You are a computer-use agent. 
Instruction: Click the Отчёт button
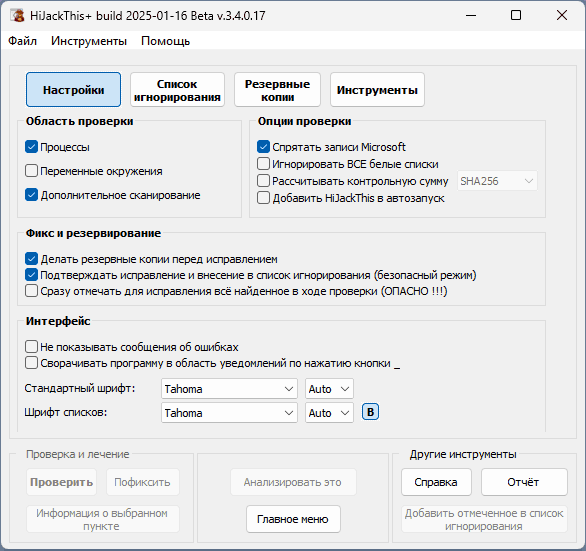[524, 482]
